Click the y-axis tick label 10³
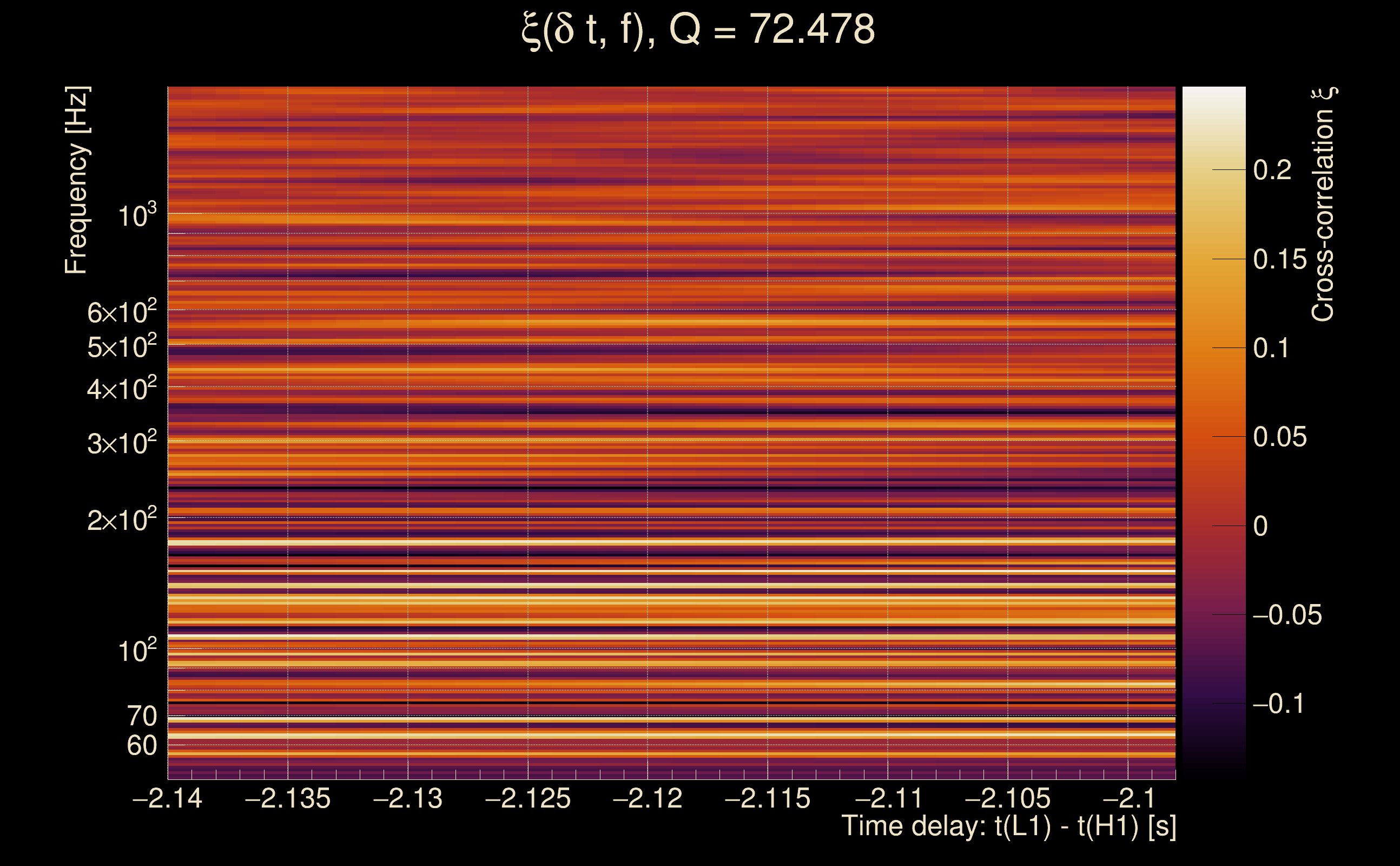1400x866 pixels. [x=137, y=216]
